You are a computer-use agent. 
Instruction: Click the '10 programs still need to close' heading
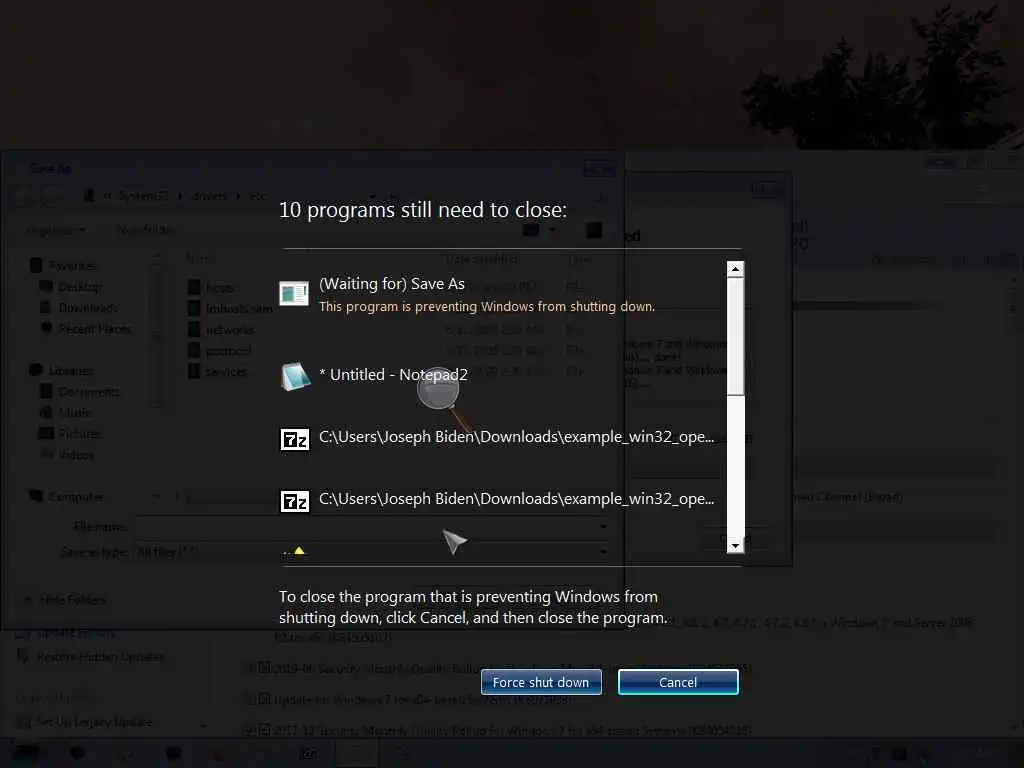pyautogui.click(x=423, y=210)
